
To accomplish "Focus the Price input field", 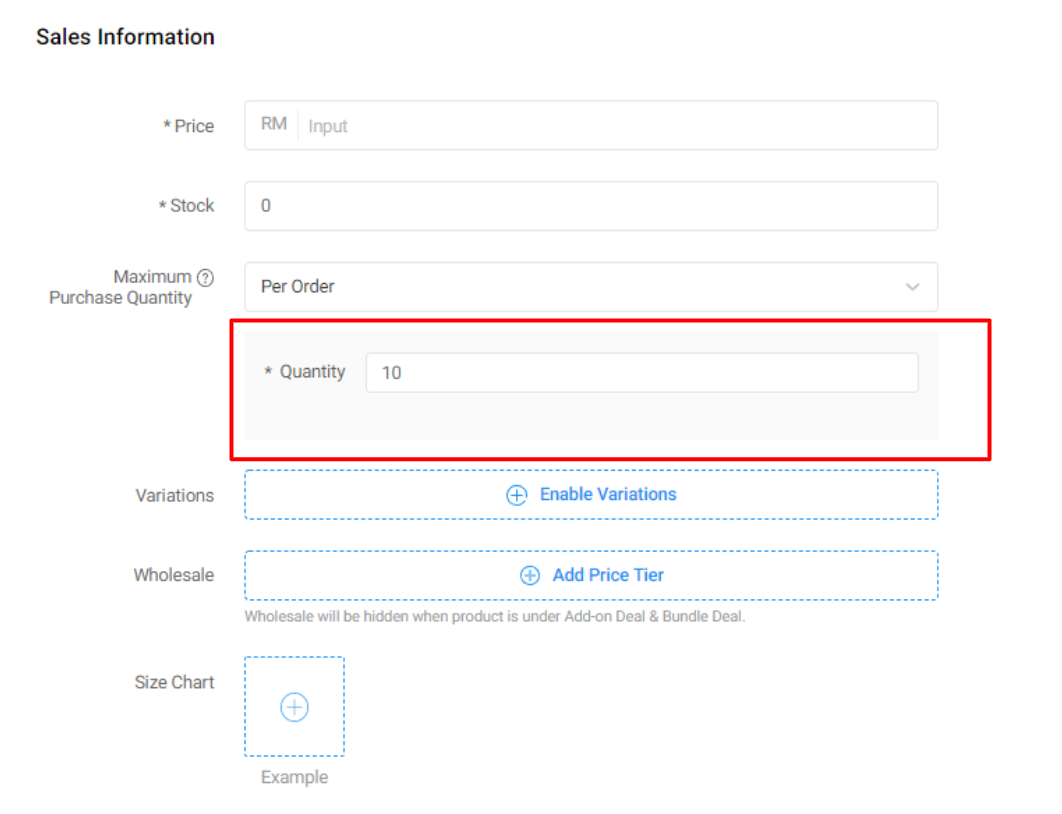I will click(615, 126).
